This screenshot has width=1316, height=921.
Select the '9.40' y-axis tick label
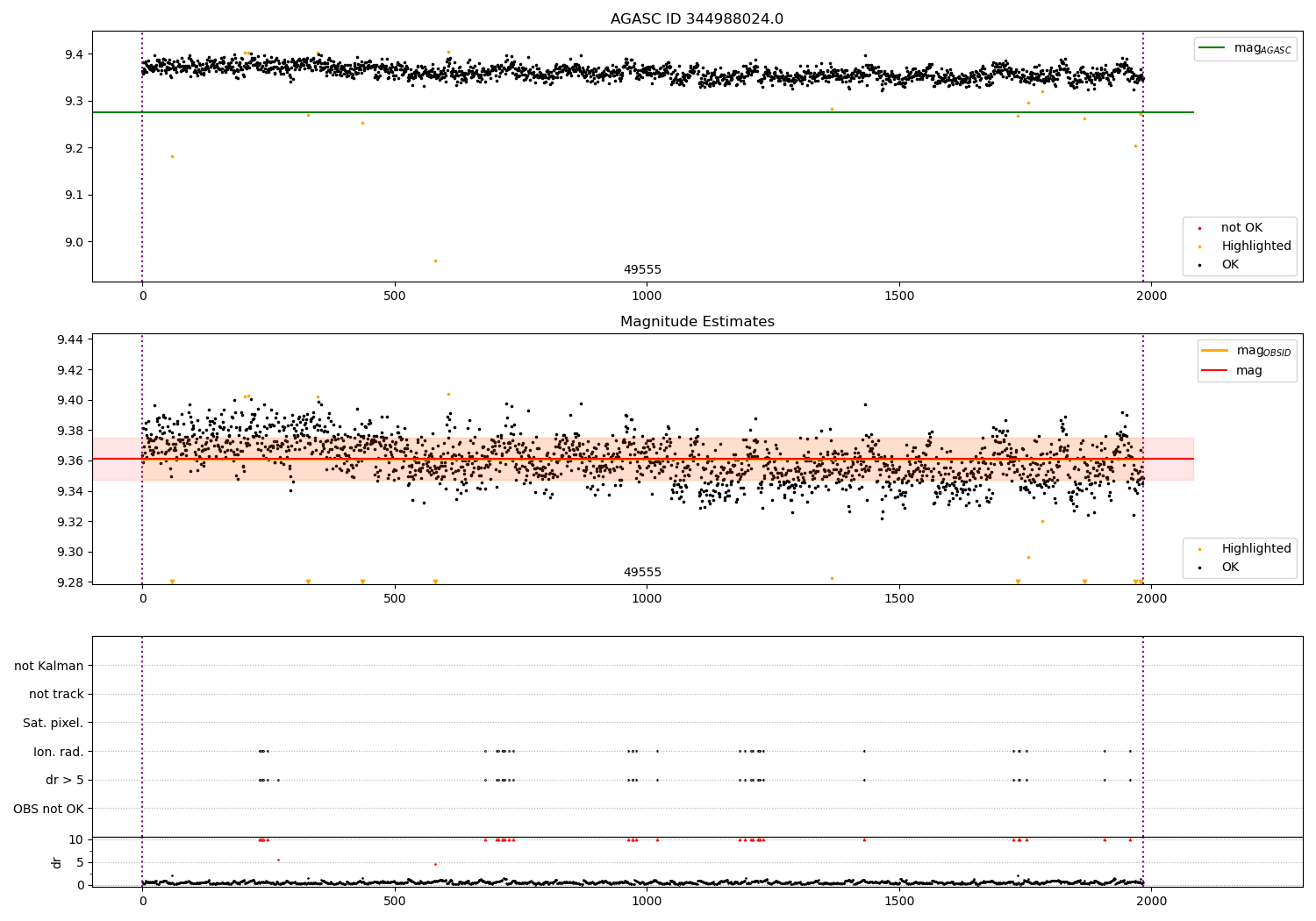click(x=70, y=401)
